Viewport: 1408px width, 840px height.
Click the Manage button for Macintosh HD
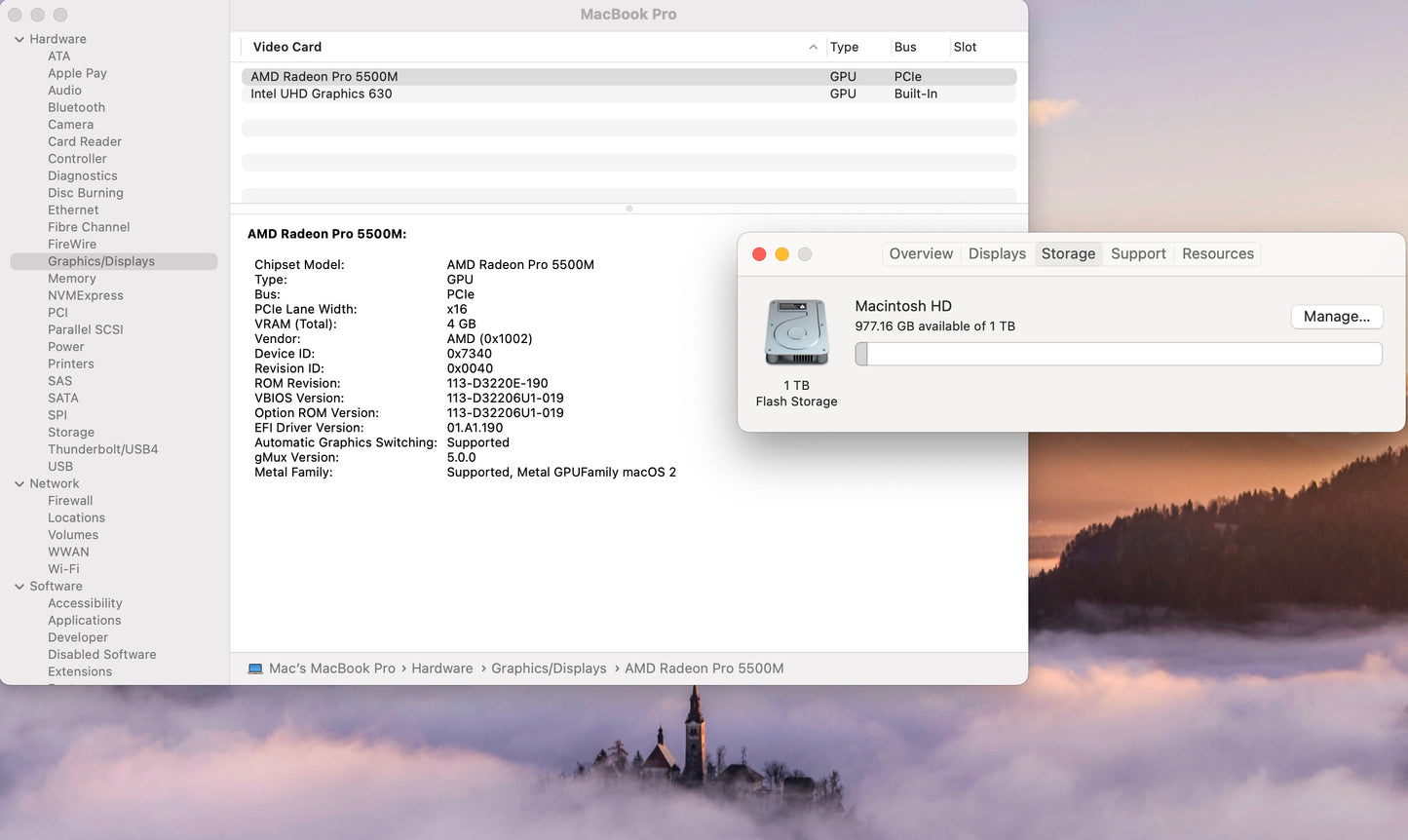1336,317
